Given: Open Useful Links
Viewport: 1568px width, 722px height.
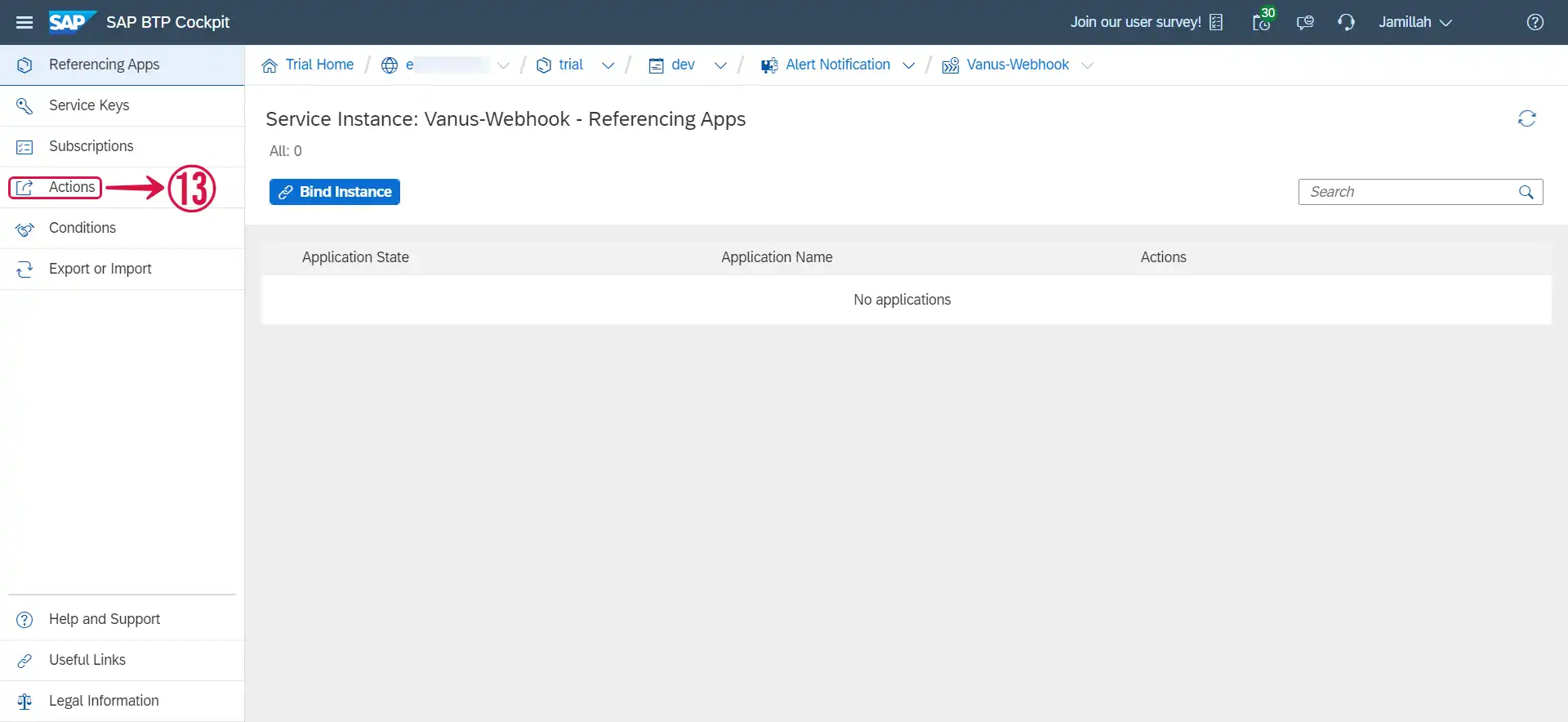Looking at the screenshot, I should [122, 660].
